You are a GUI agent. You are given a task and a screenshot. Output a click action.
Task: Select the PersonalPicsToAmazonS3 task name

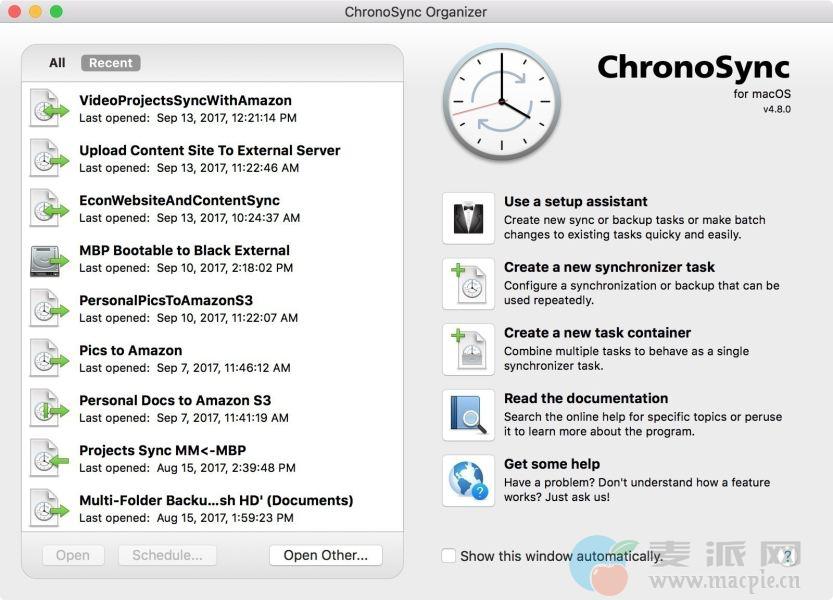click(x=166, y=300)
